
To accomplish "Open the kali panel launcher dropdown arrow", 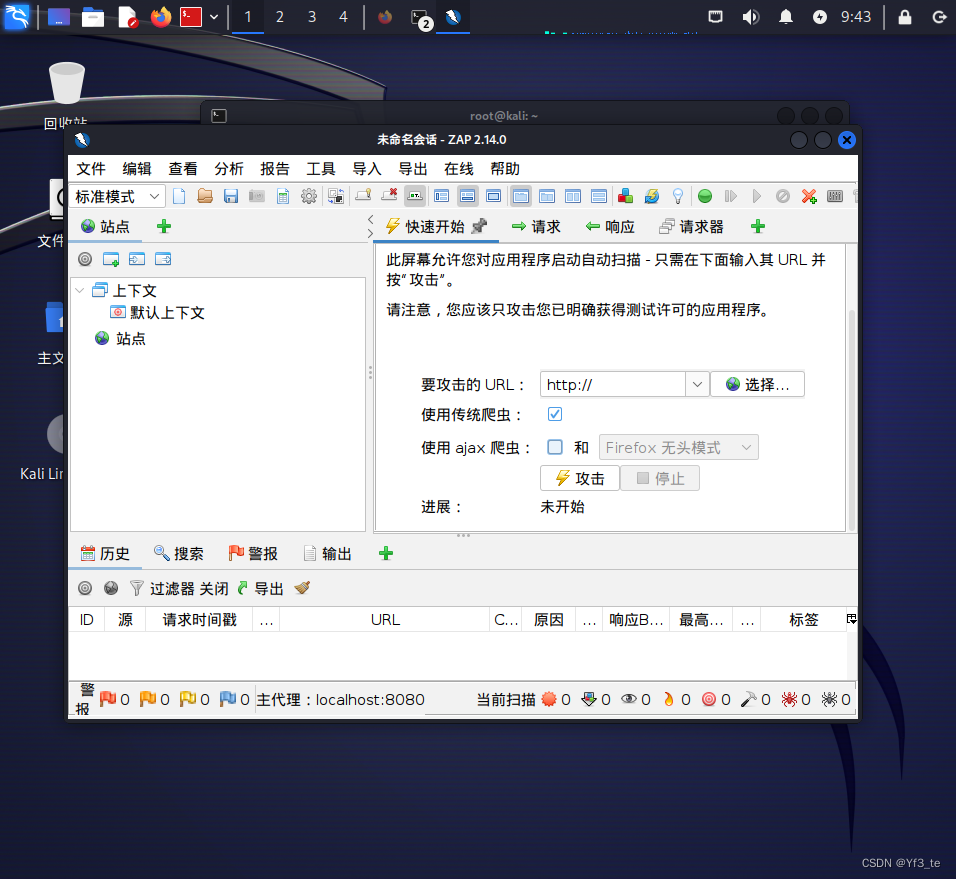I will coord(214,17).
